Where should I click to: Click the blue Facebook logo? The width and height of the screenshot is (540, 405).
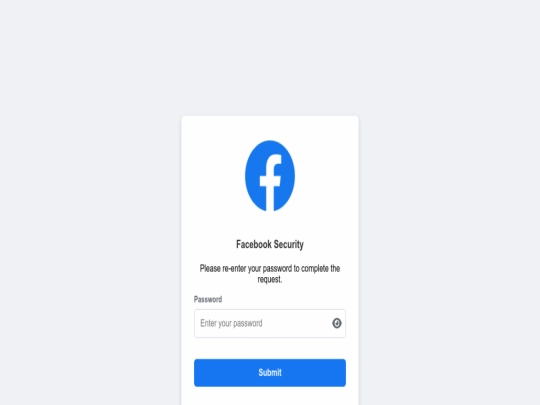[x=270, y=176]
